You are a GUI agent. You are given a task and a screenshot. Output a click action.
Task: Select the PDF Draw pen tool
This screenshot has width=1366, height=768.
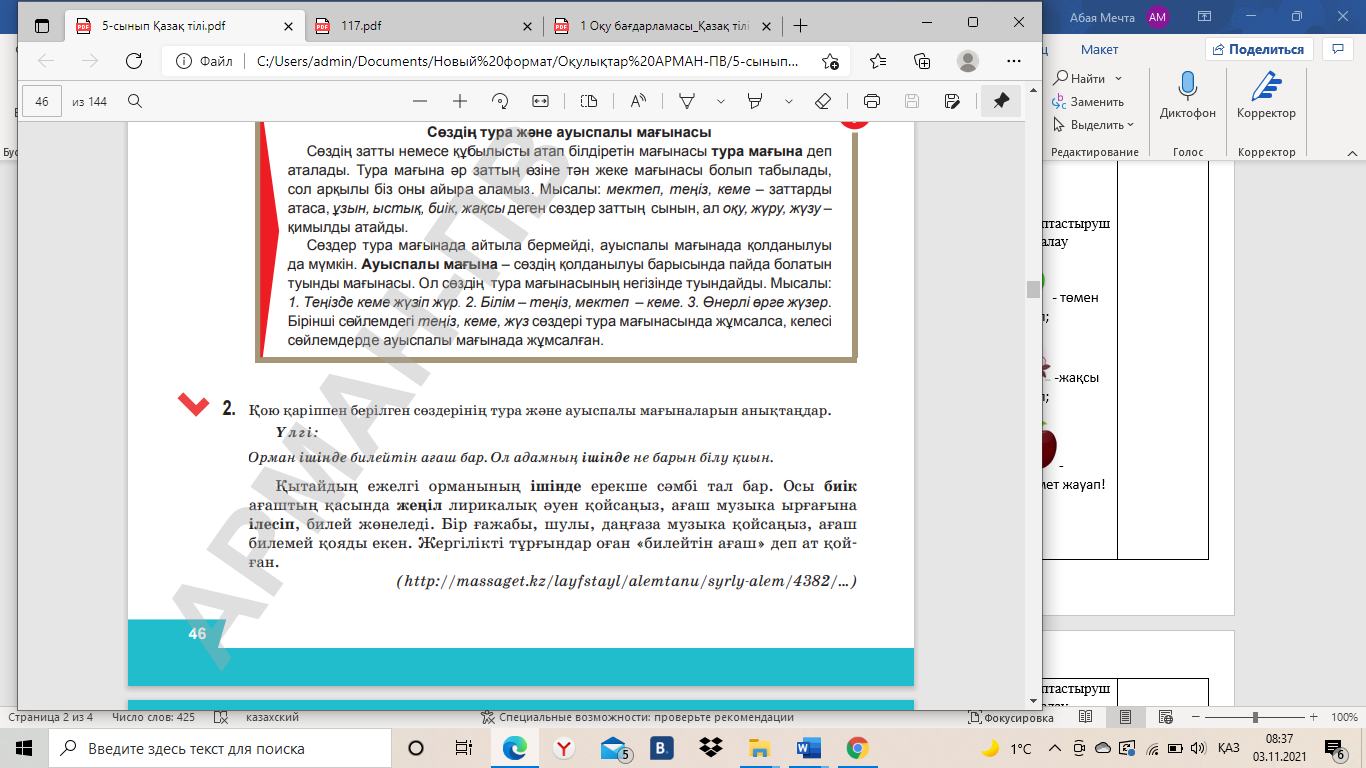point(687,101)
